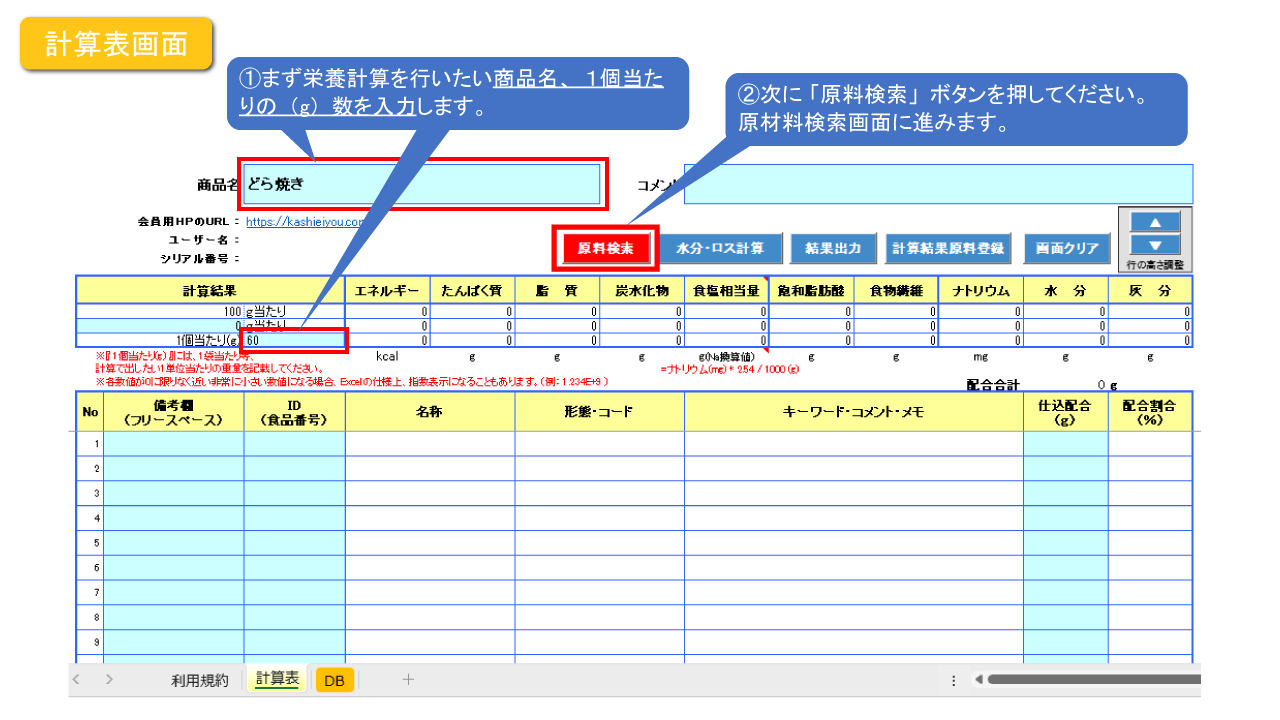Select the 商品名 field containing どら焼き
Screen dimensions: 1280x720
click(421, 184)
